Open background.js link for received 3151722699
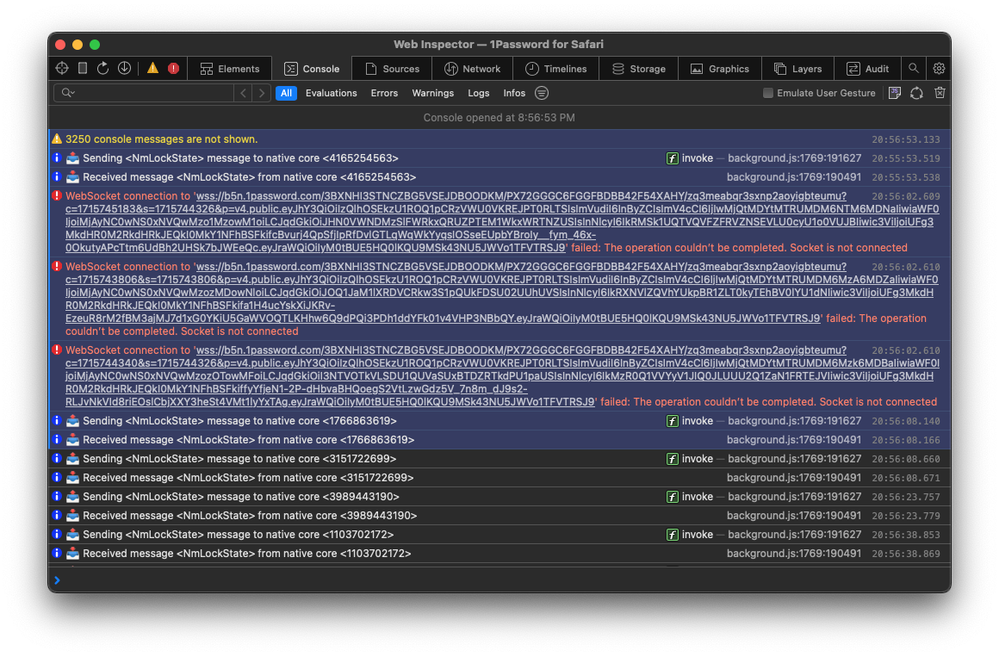The width and height of the screenshot is (999, 656). [794, 478]
